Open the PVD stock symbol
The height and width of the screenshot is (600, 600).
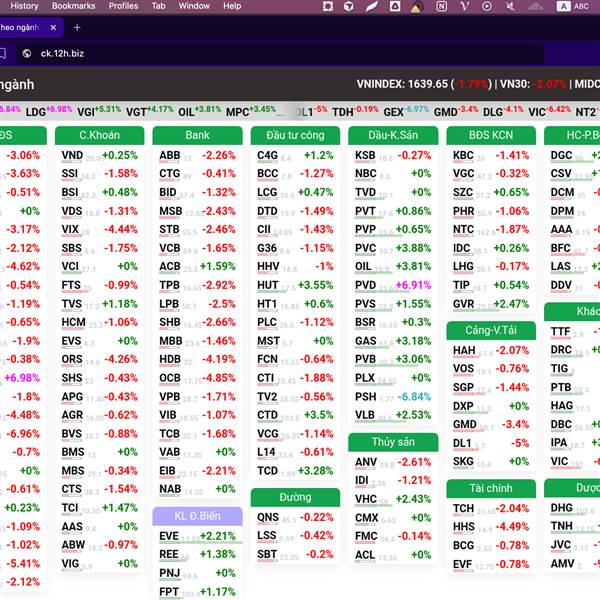365,285
